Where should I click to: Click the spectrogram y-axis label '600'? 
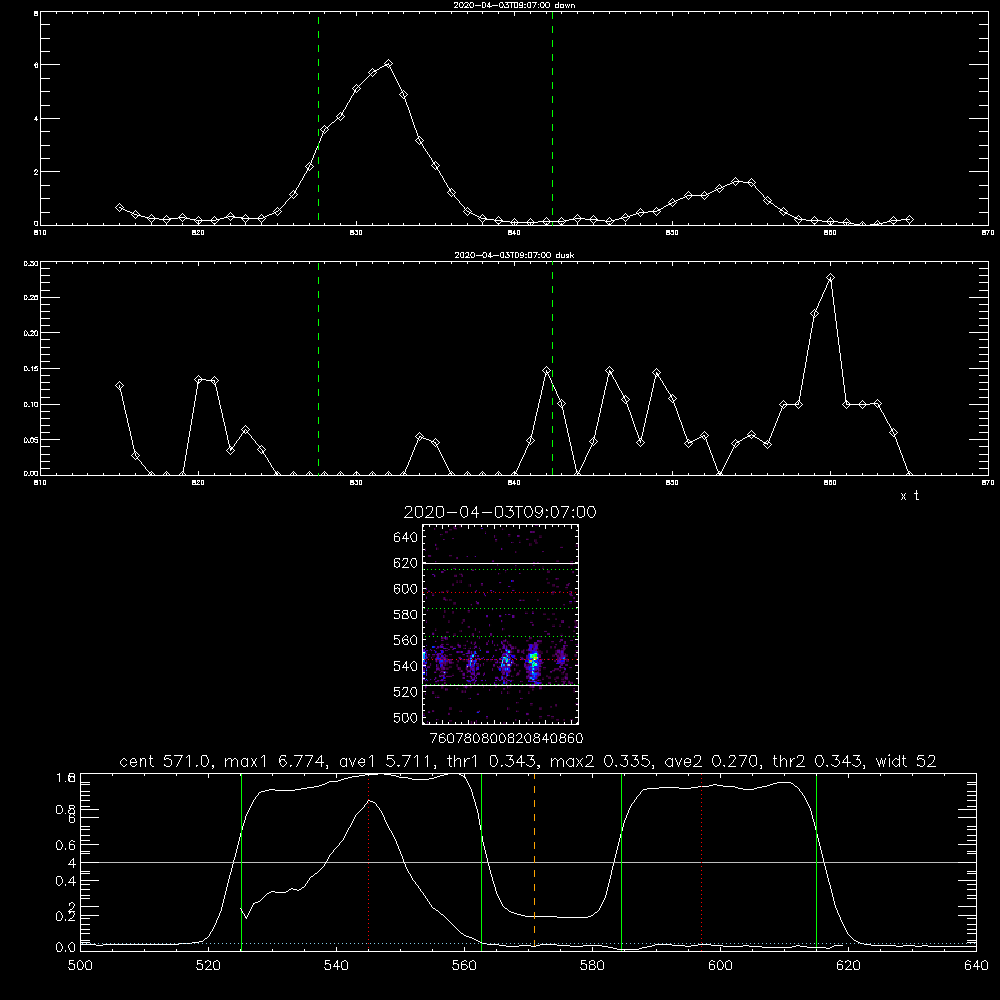406,589
